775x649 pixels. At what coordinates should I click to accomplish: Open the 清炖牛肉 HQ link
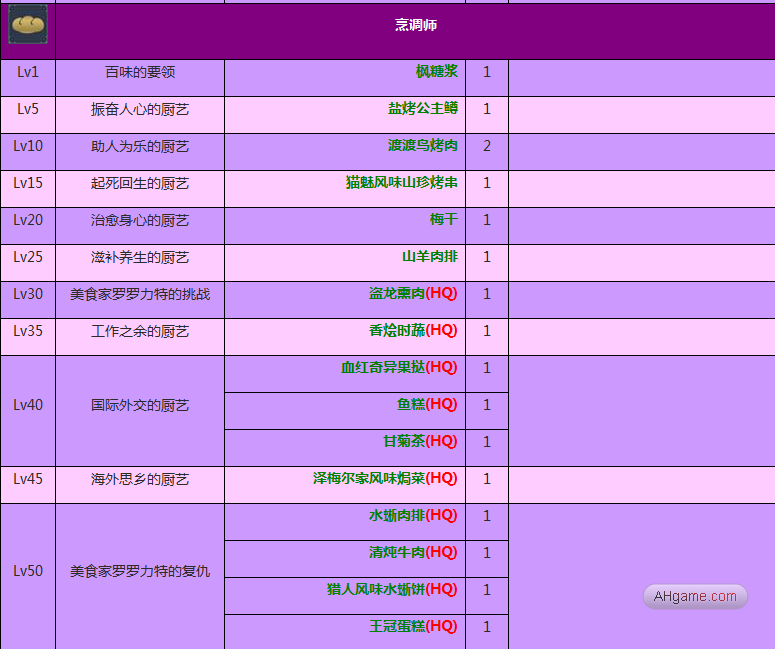(x=412, y=553)
